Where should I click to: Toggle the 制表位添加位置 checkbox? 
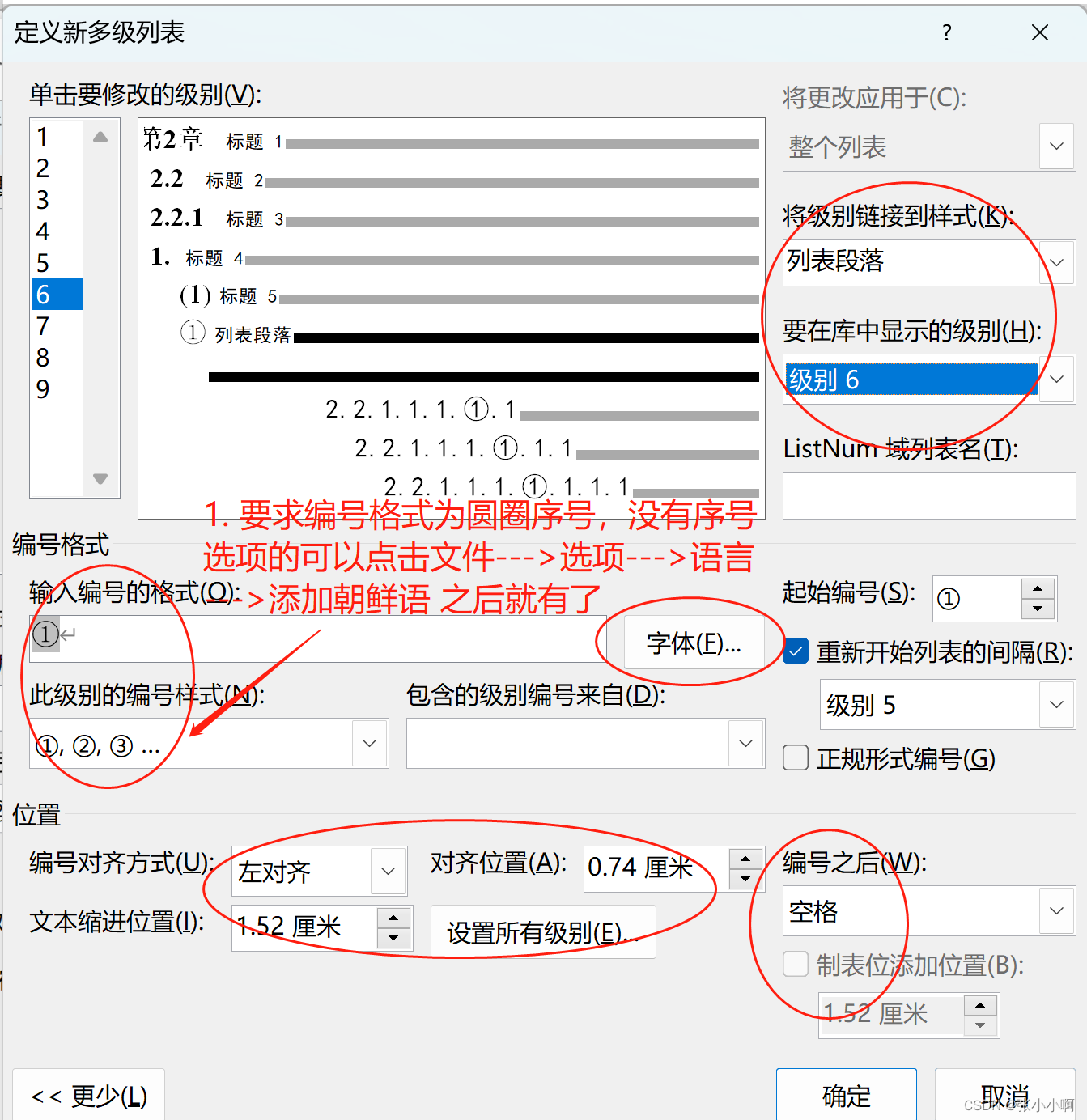[x=796, y=964]
